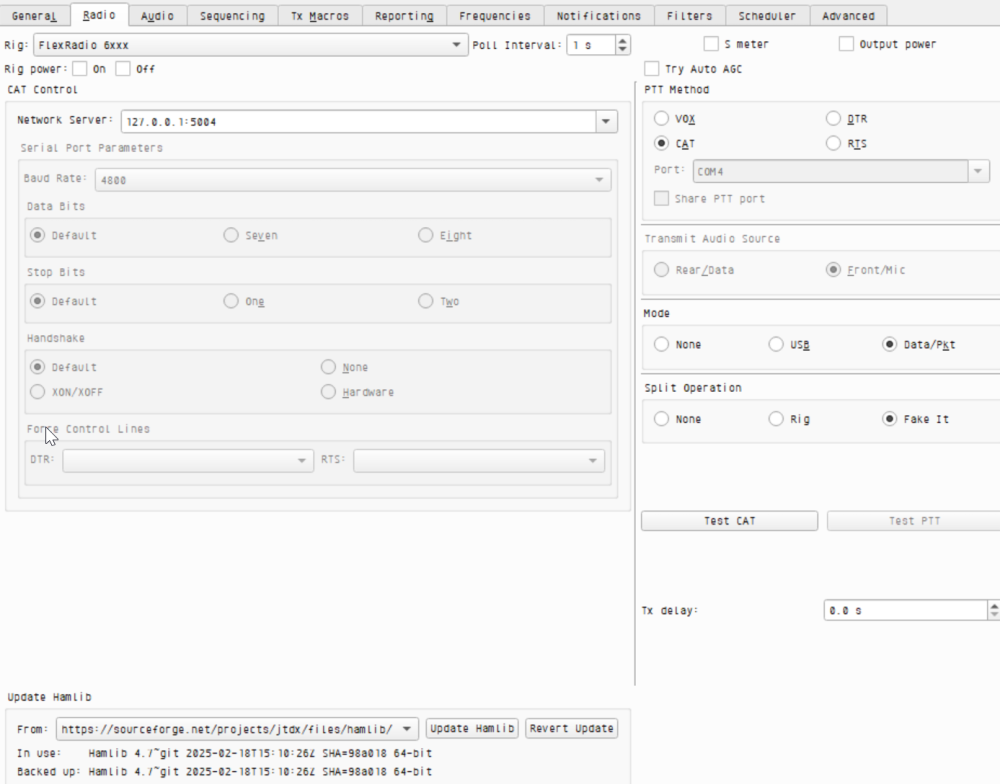This screenshot has width=1000, height=784.
Task: Select Data Bits Default radio button
Action: click(38, 235)
